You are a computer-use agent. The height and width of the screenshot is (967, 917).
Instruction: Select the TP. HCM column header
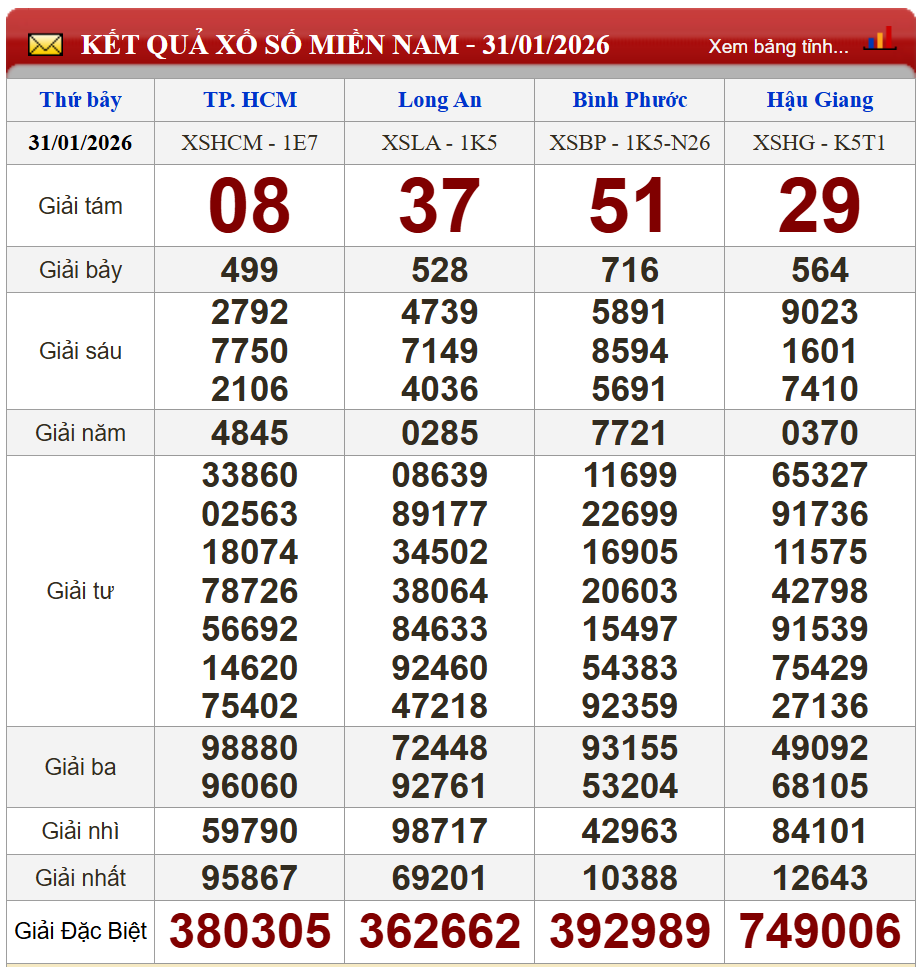[x=250, y=100]
